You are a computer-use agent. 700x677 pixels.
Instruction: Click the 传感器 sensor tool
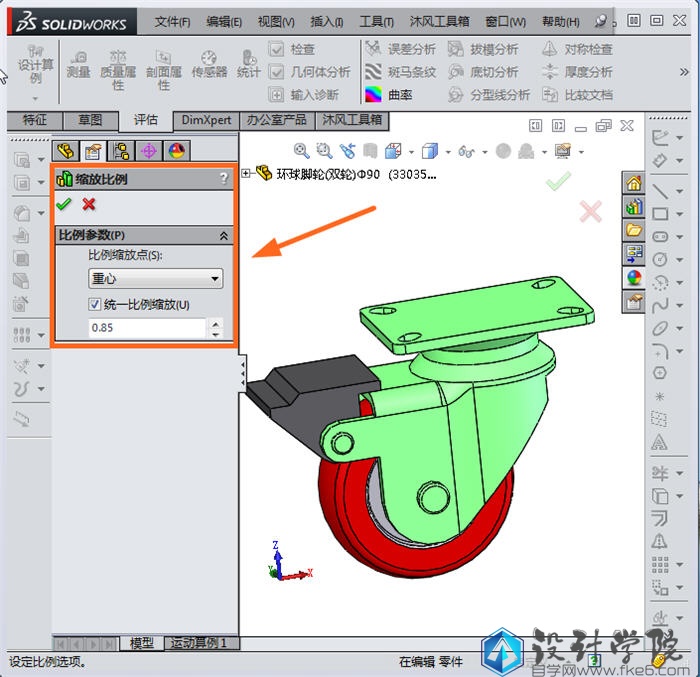(x=209, y=64)
